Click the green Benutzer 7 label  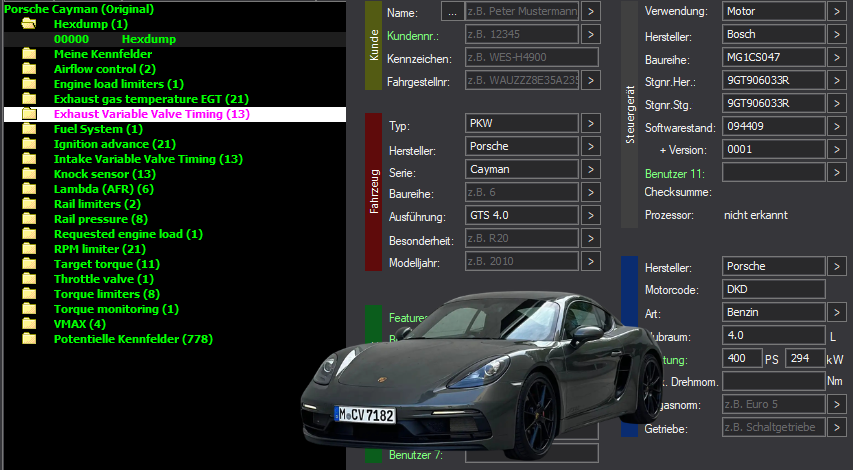[416, 455]
